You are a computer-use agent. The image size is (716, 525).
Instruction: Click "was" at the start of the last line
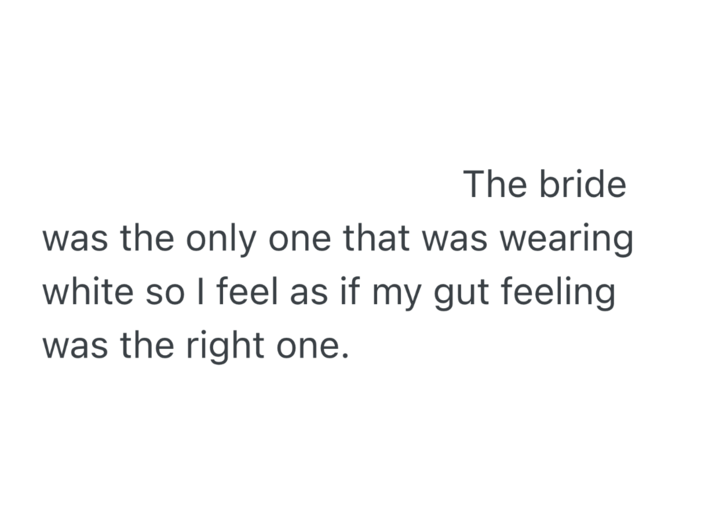pos(75,348)
